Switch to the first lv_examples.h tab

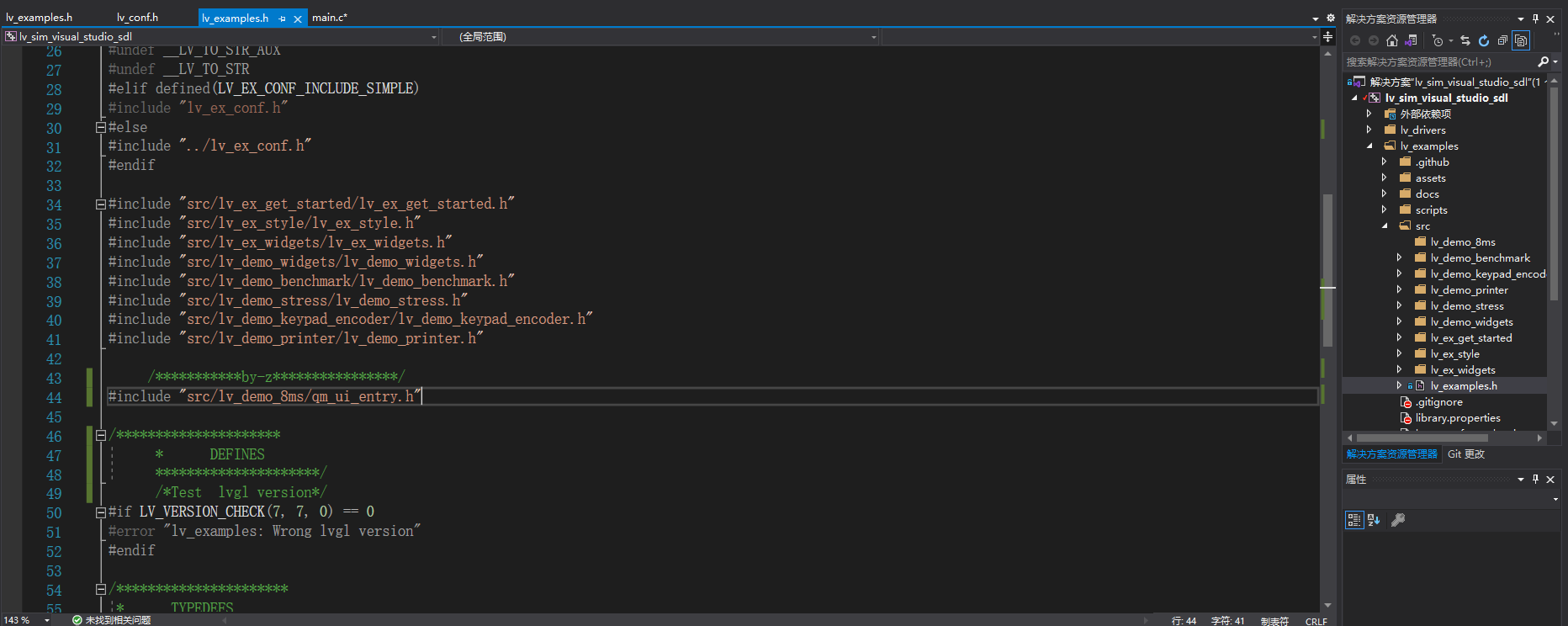point(40,17)
